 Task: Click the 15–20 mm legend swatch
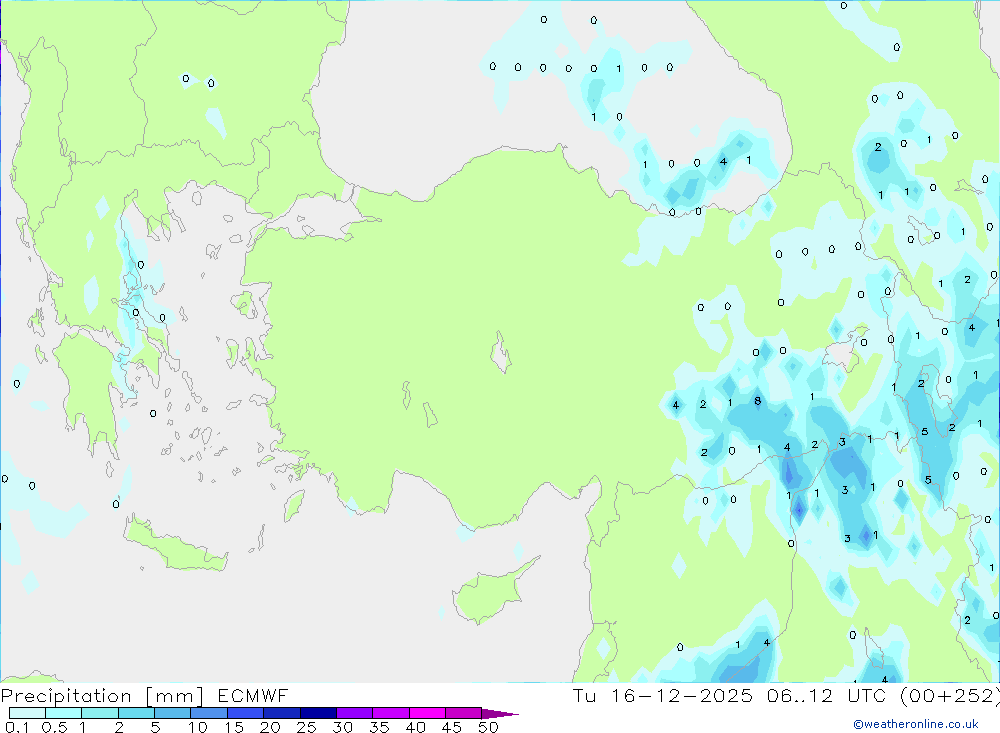246,713
